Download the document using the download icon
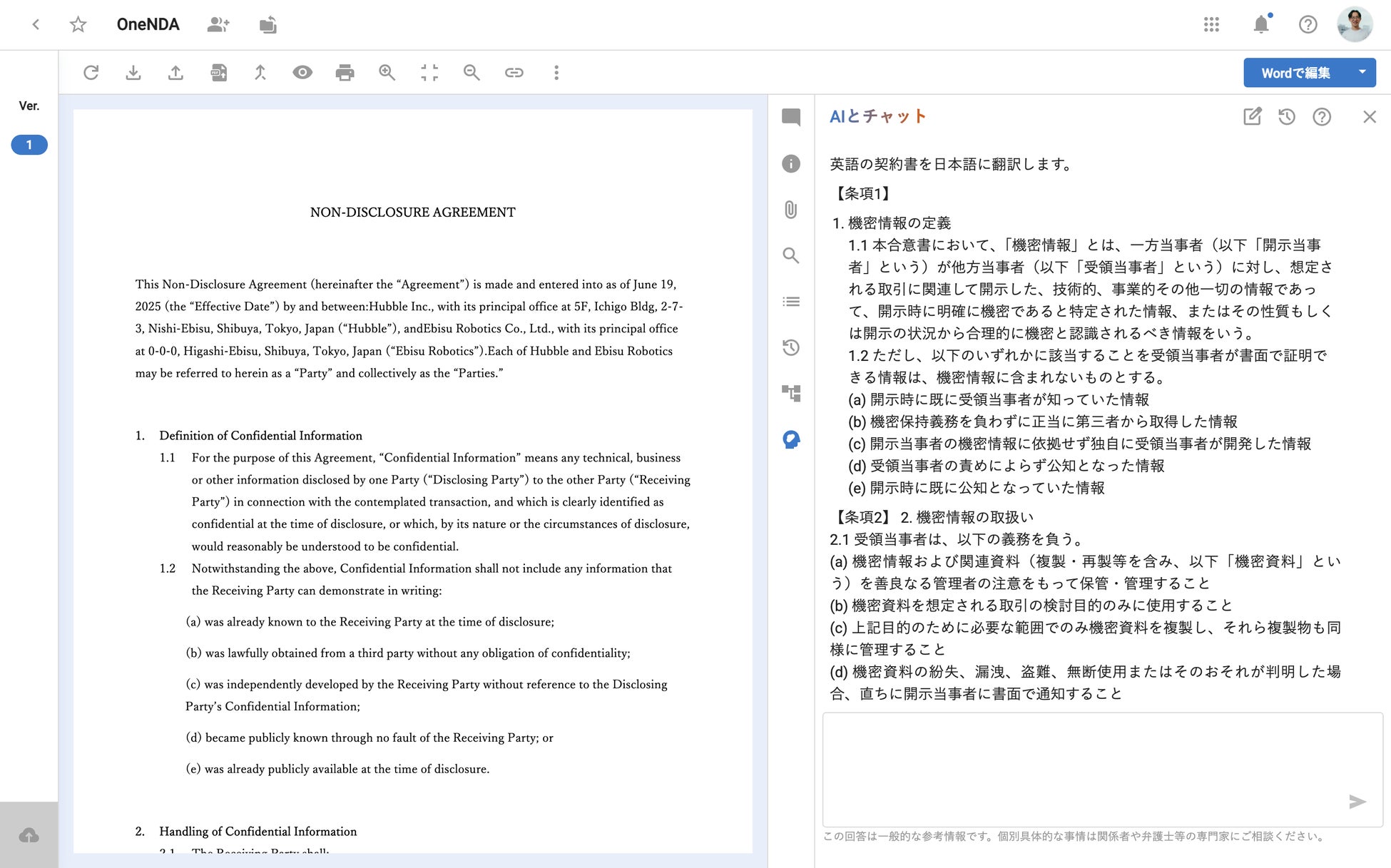This screenshot has width=1391, height=868. click(x=133, y=73)
